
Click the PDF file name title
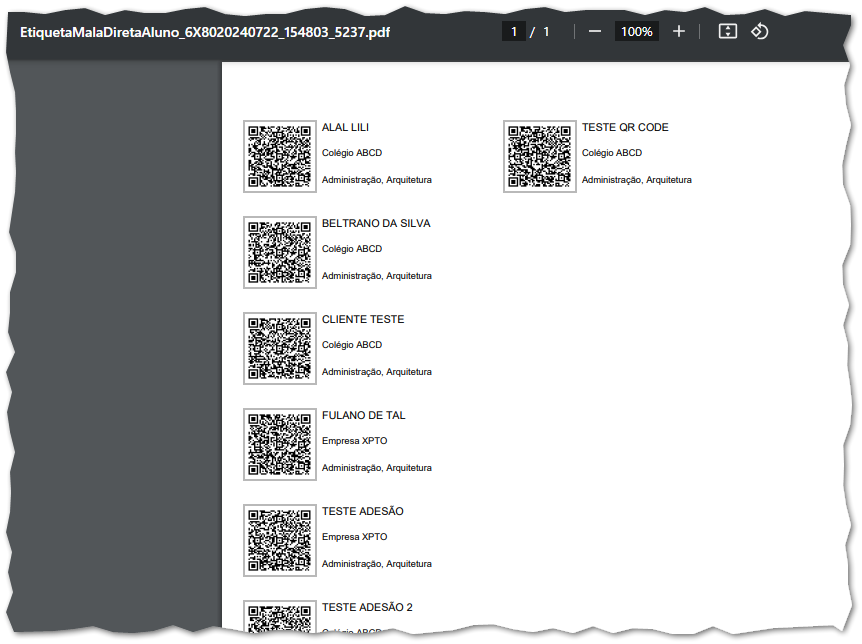pos(205,32)
